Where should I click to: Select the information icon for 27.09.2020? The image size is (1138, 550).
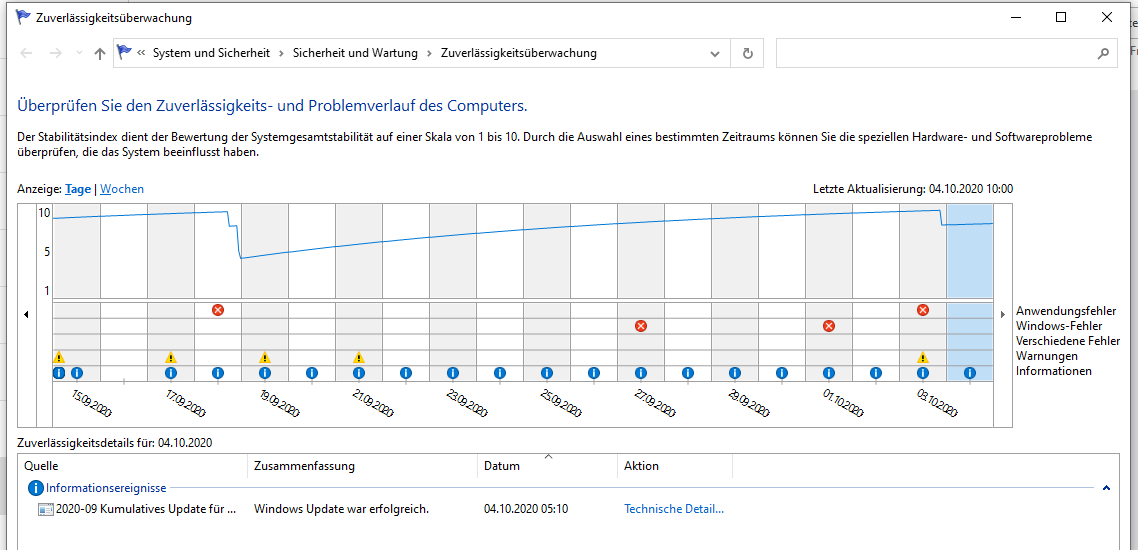(x=641, y=373)
